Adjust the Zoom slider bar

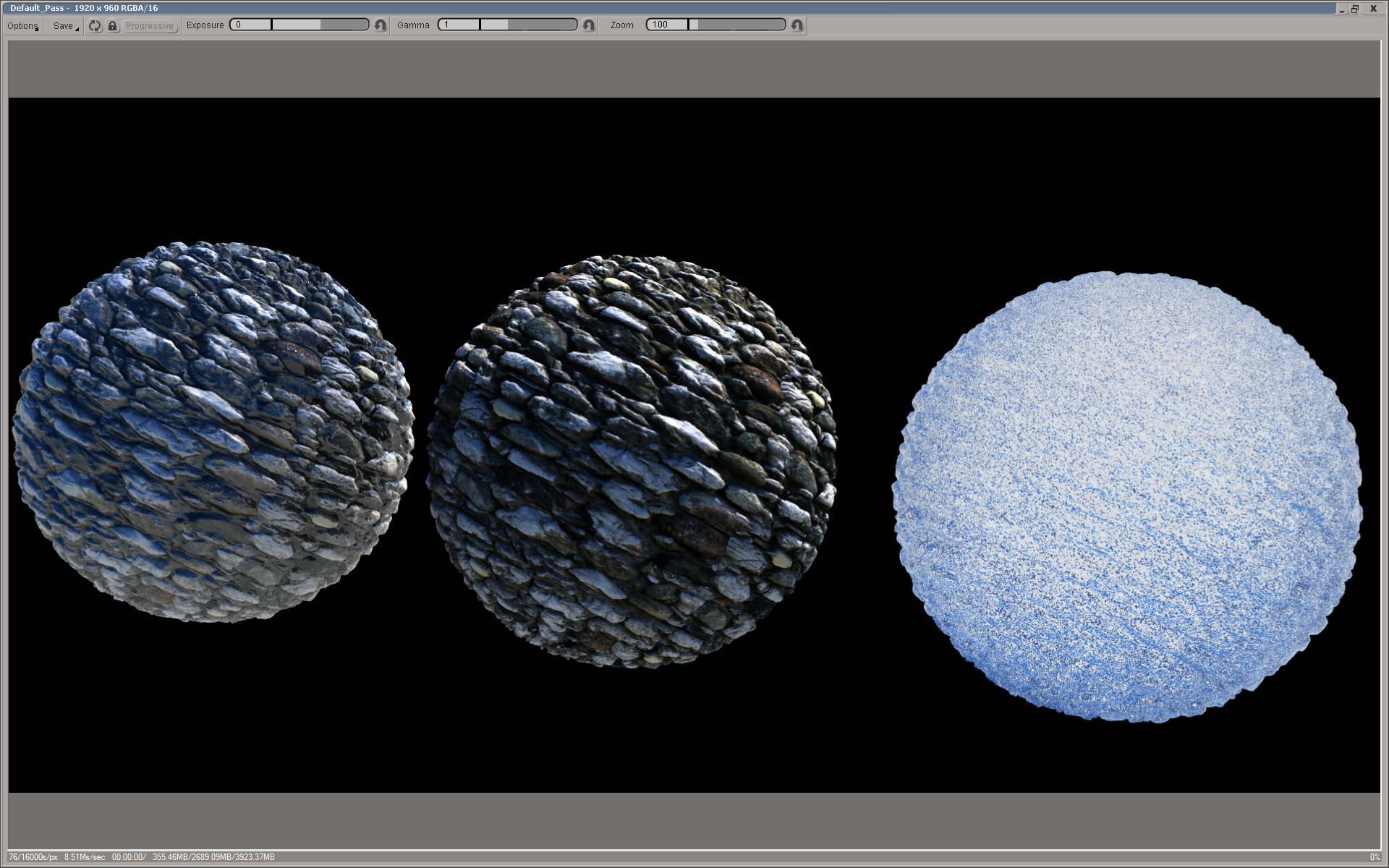tap(736, 25)
